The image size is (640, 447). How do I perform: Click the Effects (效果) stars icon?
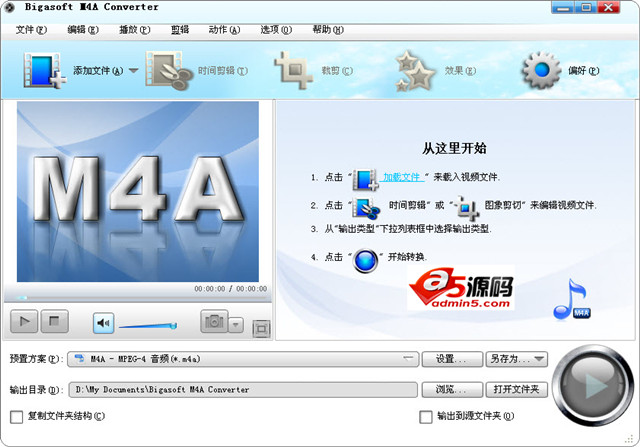(x=415, y=71)
